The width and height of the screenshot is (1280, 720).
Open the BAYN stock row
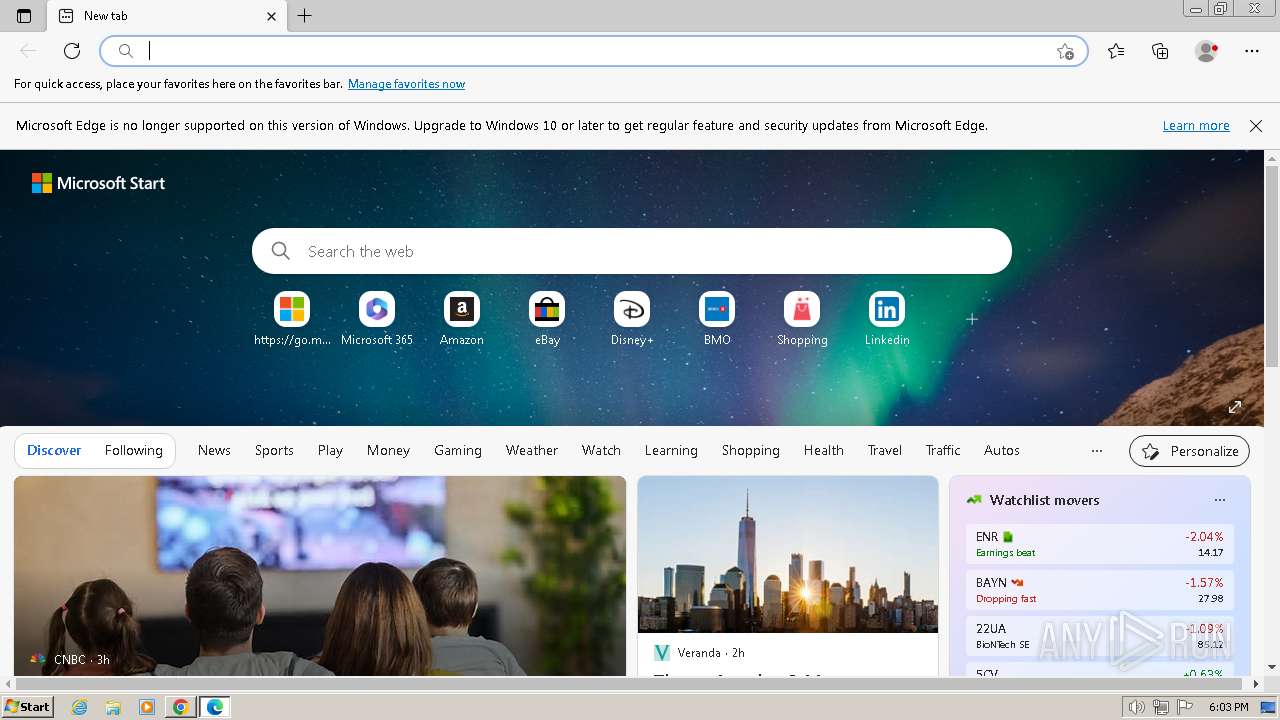point(1100,590)
